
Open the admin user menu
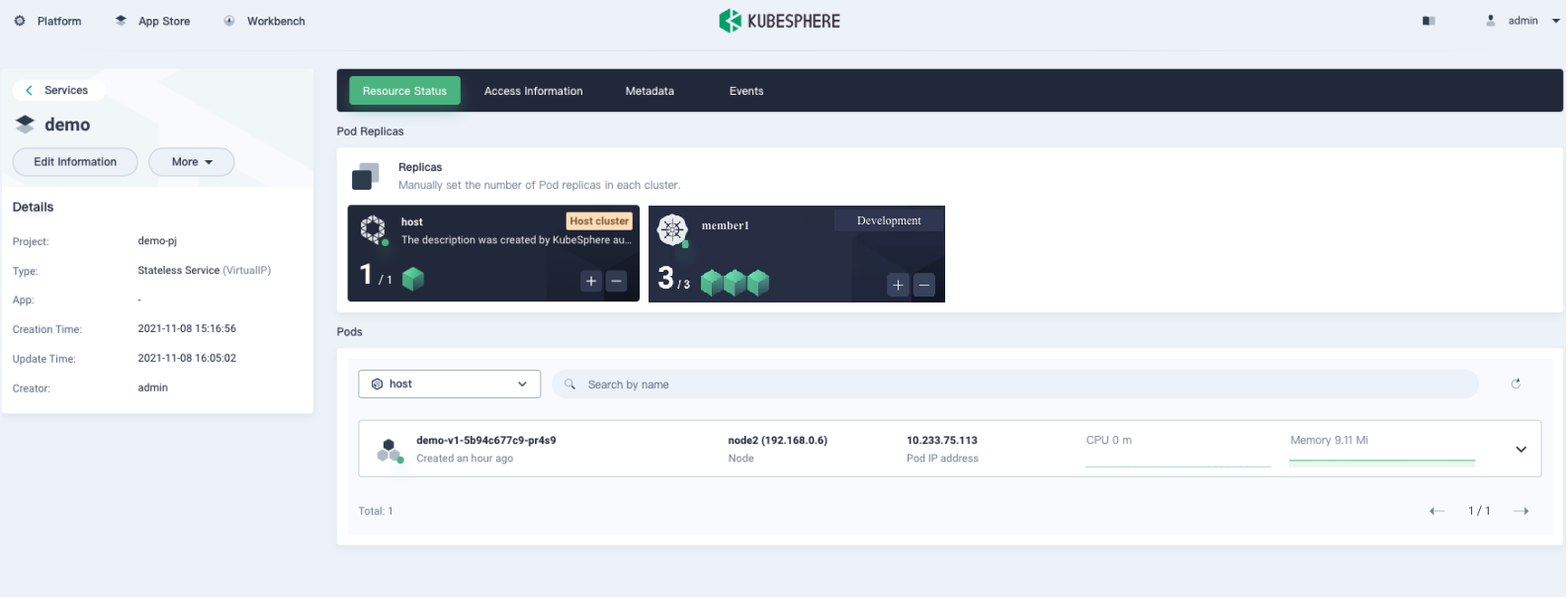coord(1524,21)
